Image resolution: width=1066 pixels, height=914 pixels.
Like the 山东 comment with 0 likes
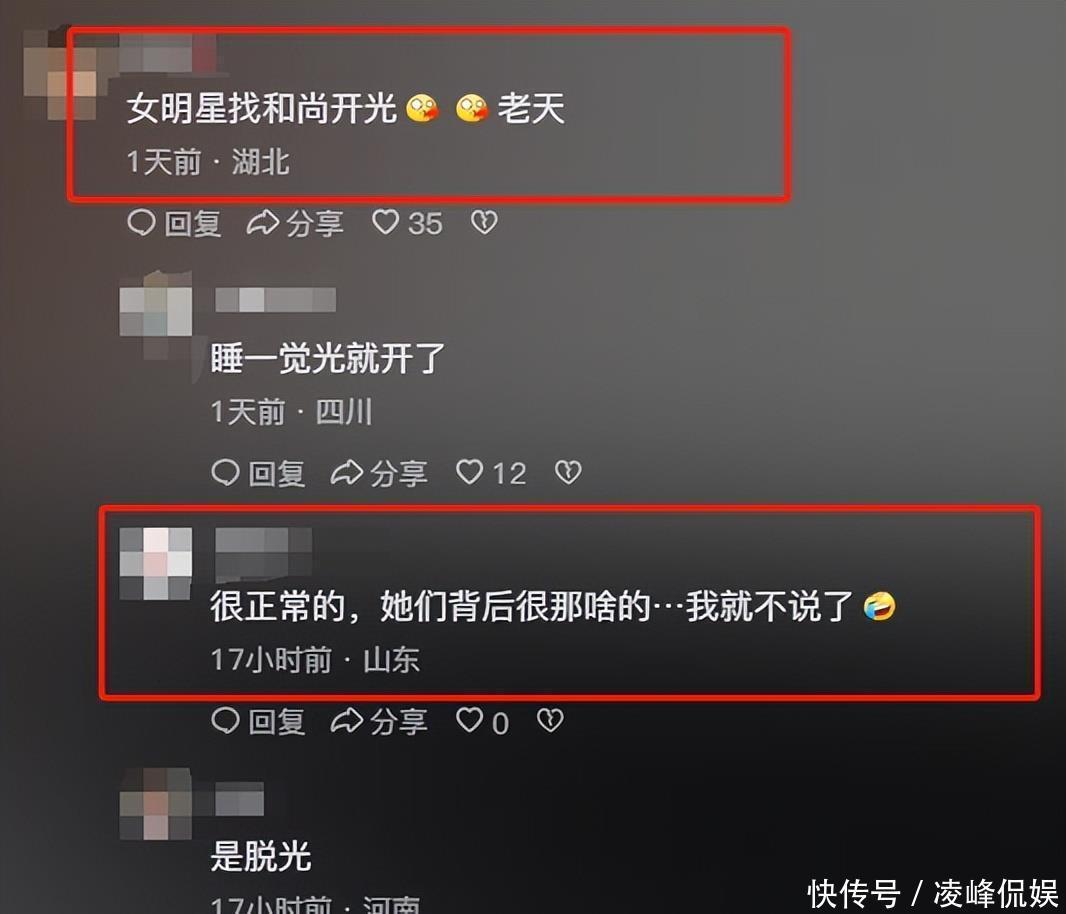tap(481, 721)
